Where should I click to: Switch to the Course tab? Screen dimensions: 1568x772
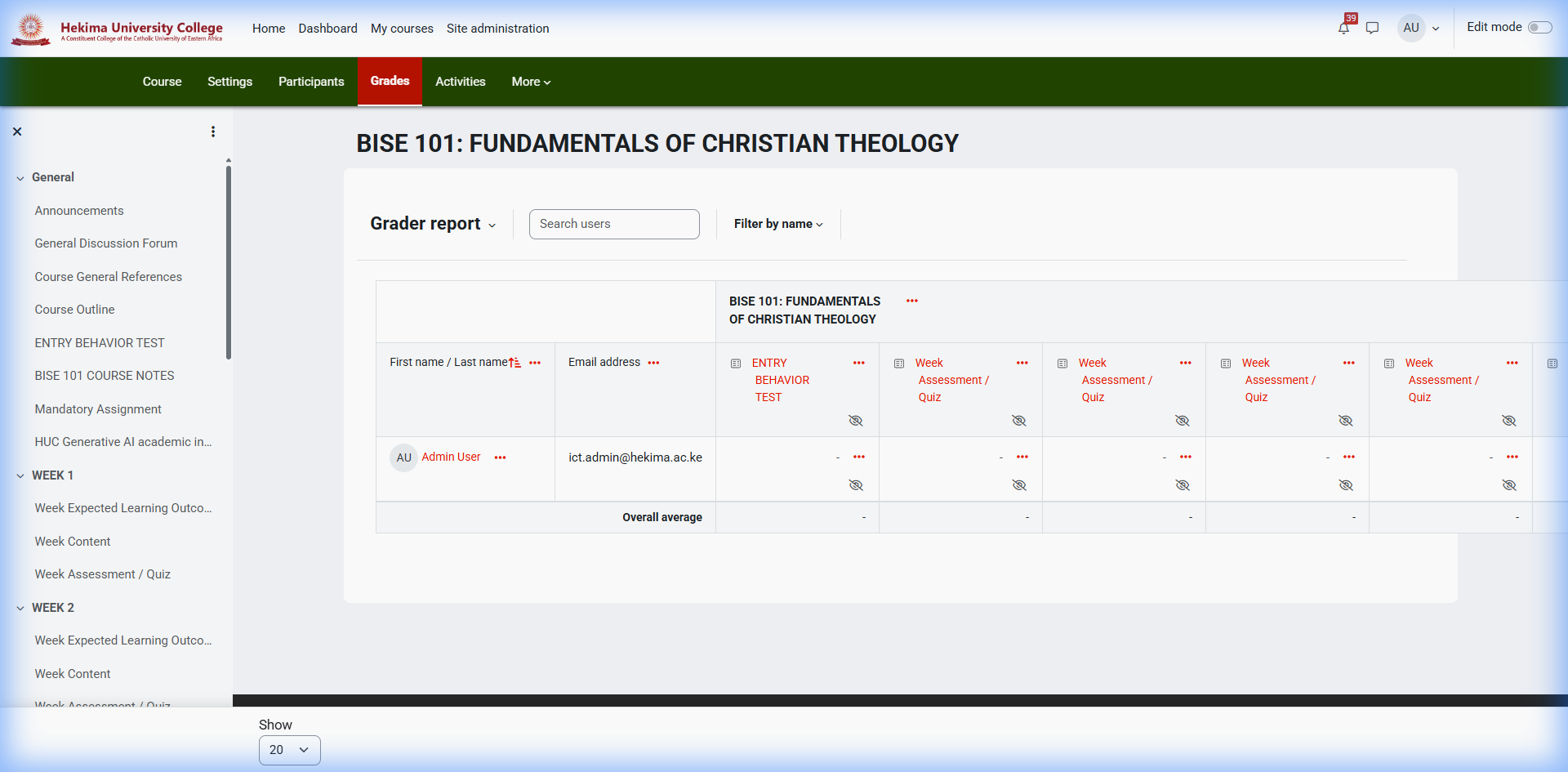point(162,82)
